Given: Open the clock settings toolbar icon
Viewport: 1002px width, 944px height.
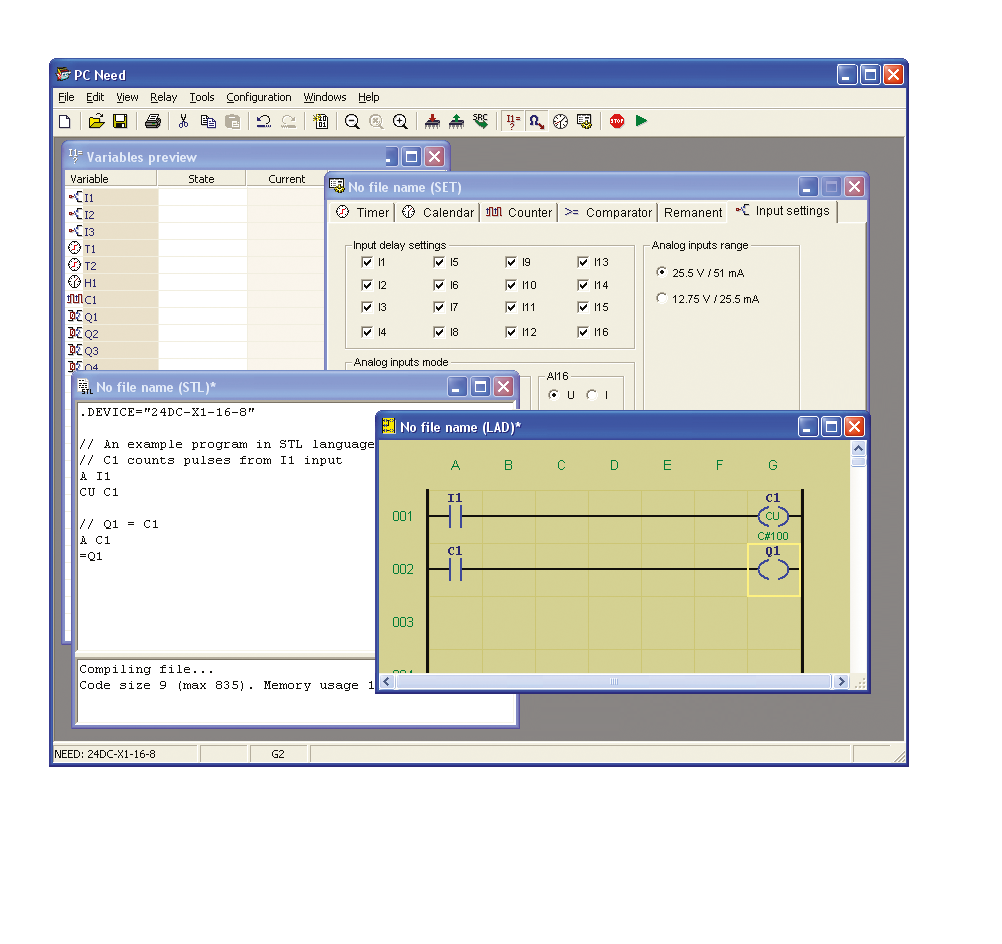Looking at the screenshot, I should click(560, 121).
